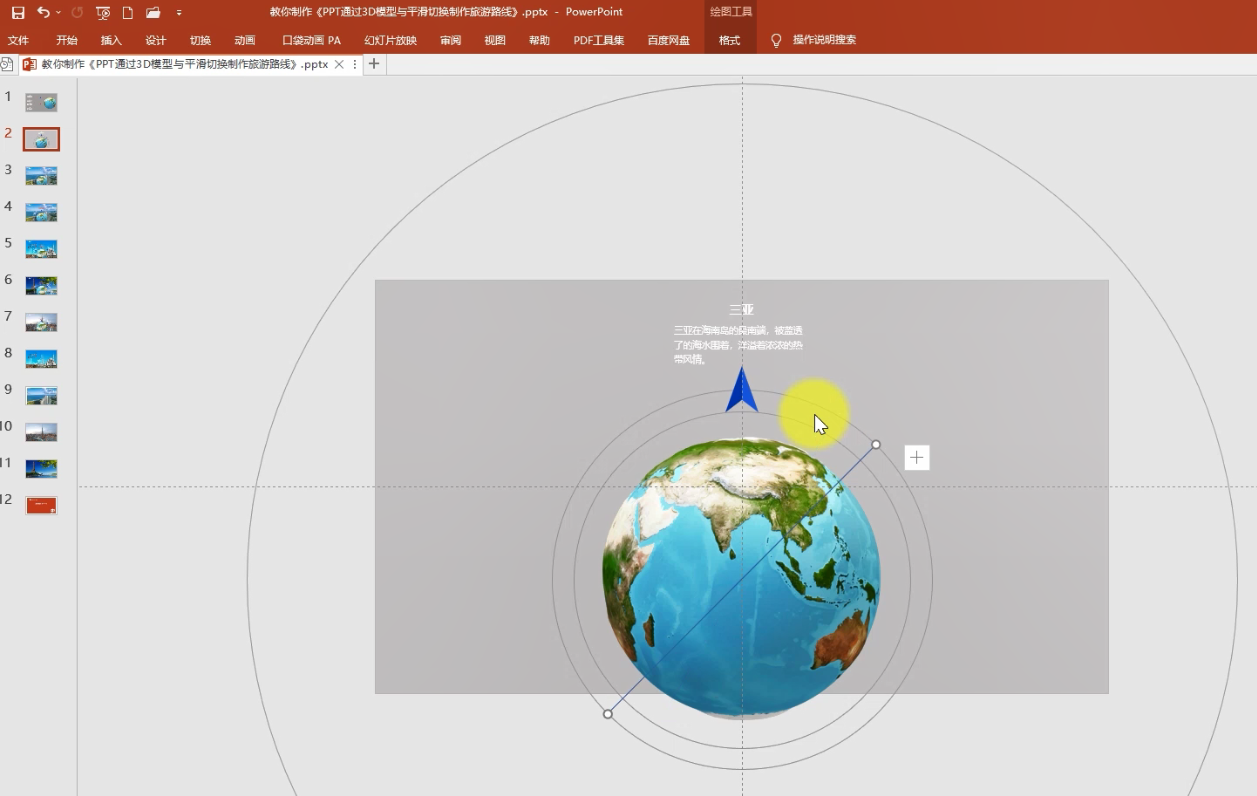Close the pptx document tab
Image resolution: width=1257 pixels, height=796 pixels.
click(339, 64)
